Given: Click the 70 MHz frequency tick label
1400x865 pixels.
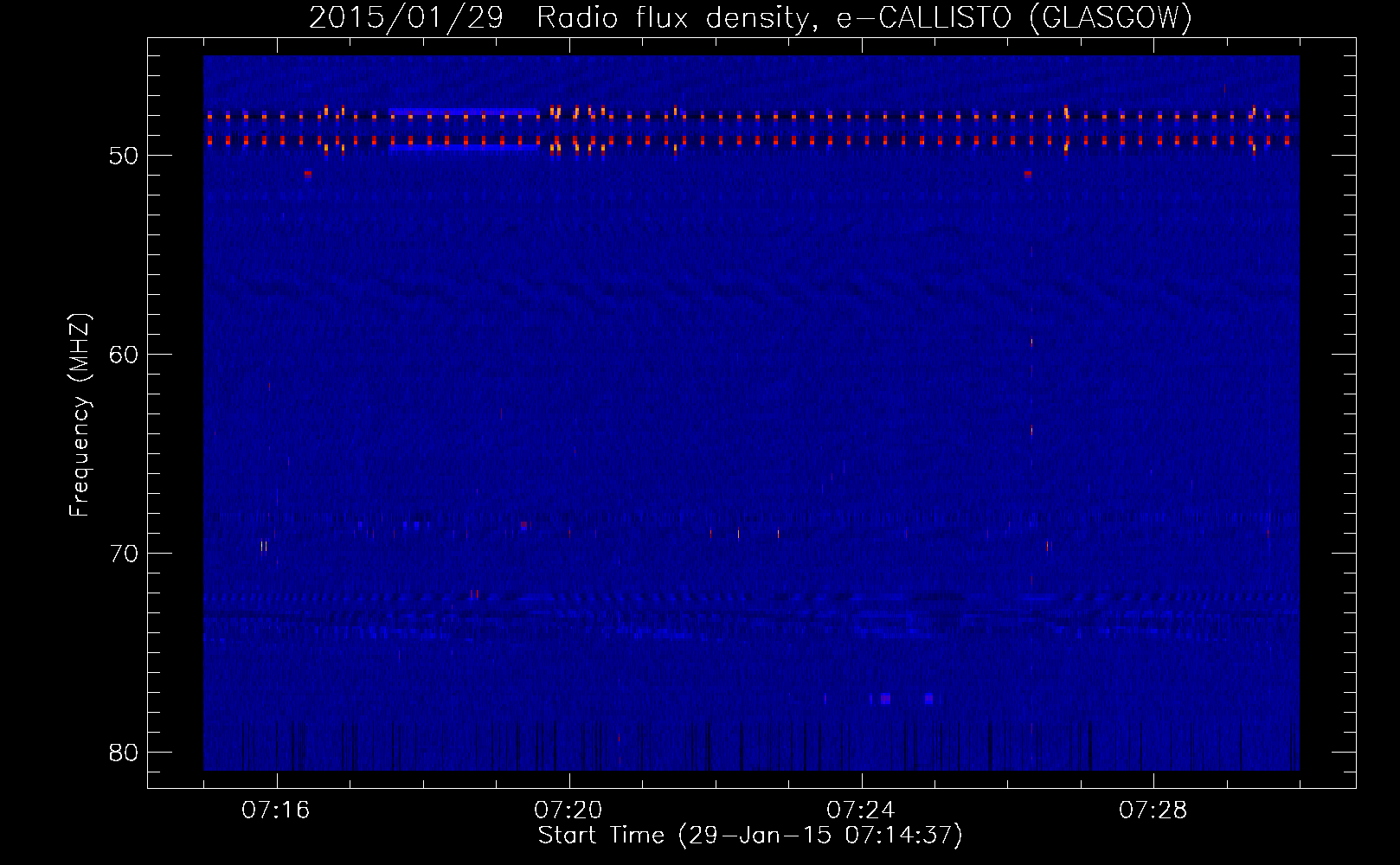Looking at the screenshot, I should [124, 554].
